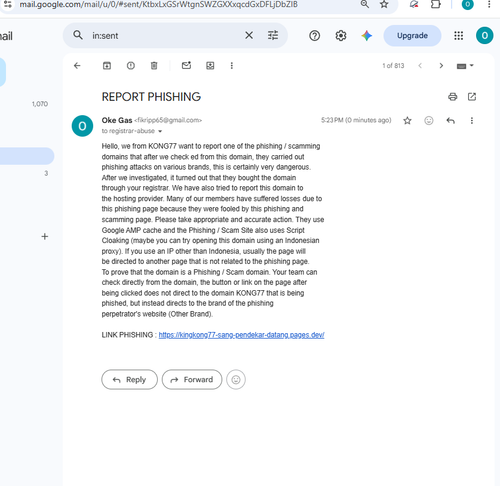Image resolution: width=500 pixels, height=486 pixels.
Task: Expand recipient details beside registrar-abuse
Action: click(160, 131)
